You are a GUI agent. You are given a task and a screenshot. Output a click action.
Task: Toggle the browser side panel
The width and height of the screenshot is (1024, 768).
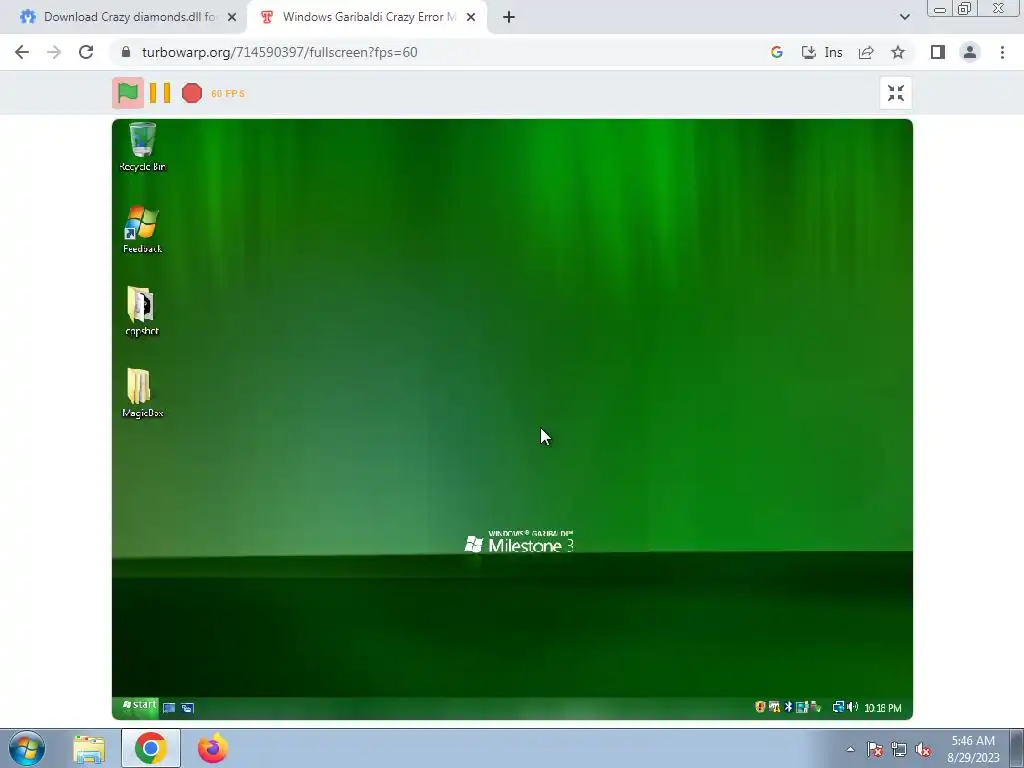pyautogui.click(x=938, y=52)
